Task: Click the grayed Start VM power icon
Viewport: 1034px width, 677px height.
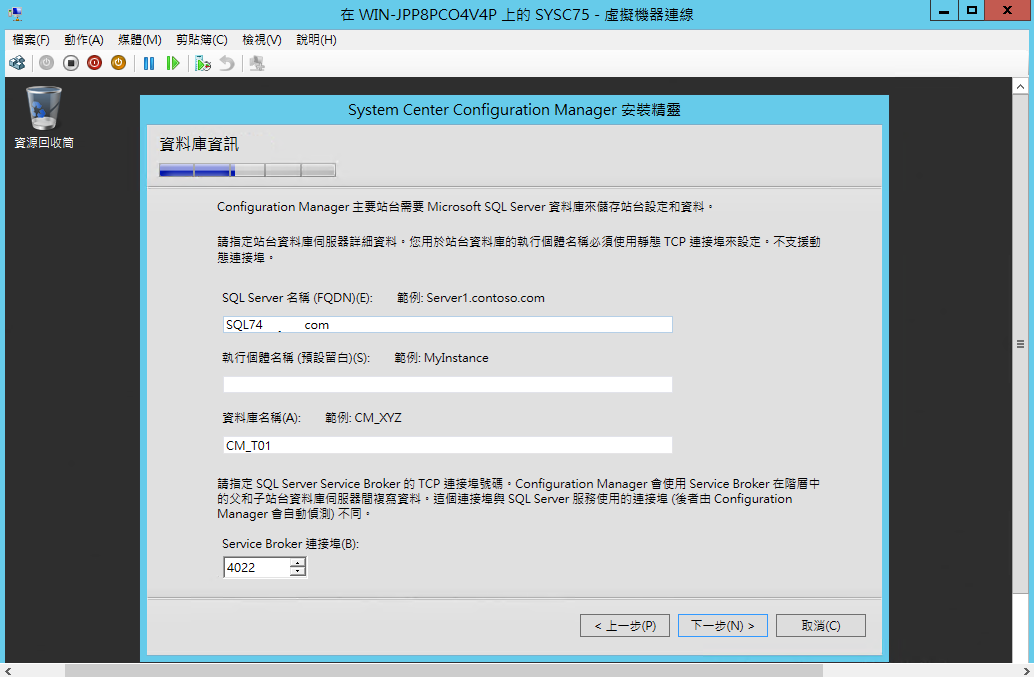Action: [x=46, y=63]
